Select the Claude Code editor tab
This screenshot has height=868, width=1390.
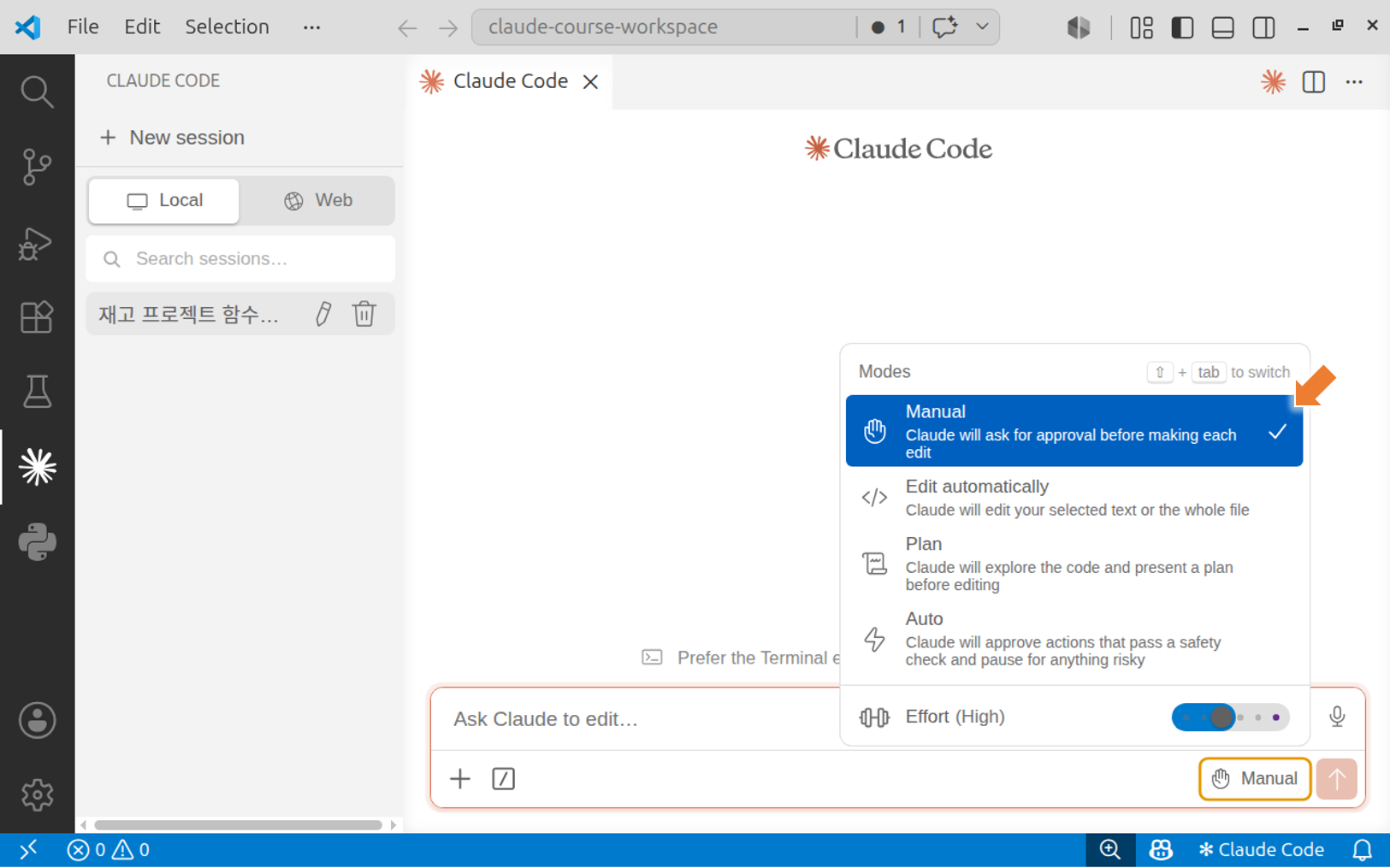(510, 81)
